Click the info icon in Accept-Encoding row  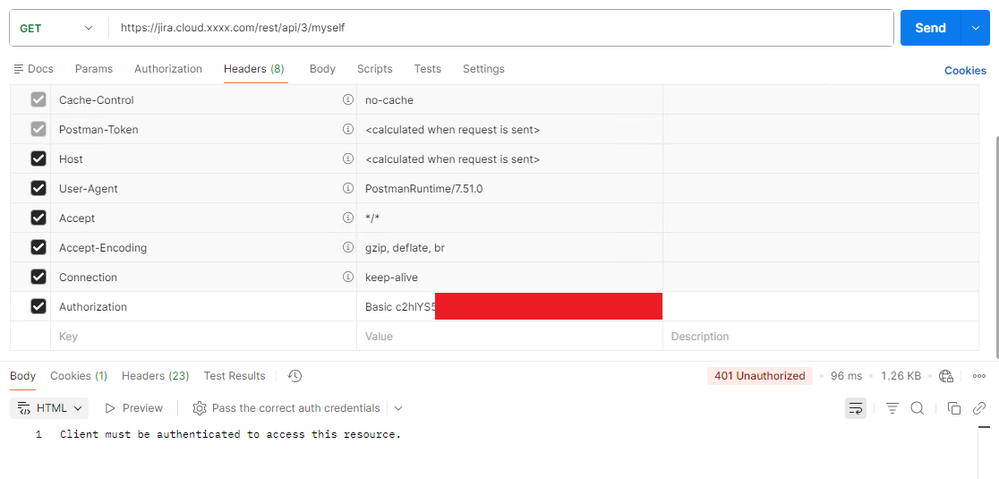348,247
